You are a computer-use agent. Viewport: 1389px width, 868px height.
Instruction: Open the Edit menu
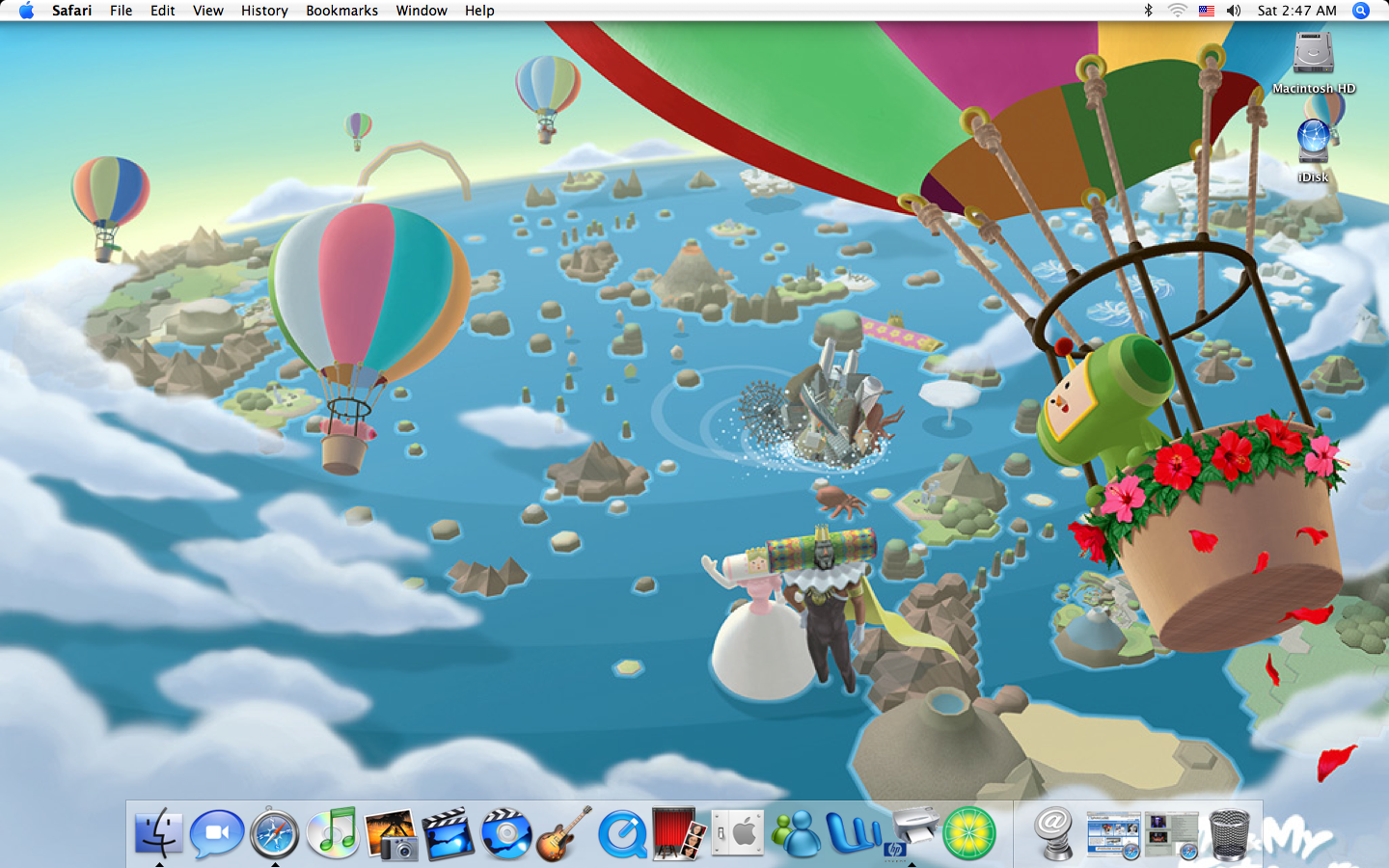pos(163,11)
